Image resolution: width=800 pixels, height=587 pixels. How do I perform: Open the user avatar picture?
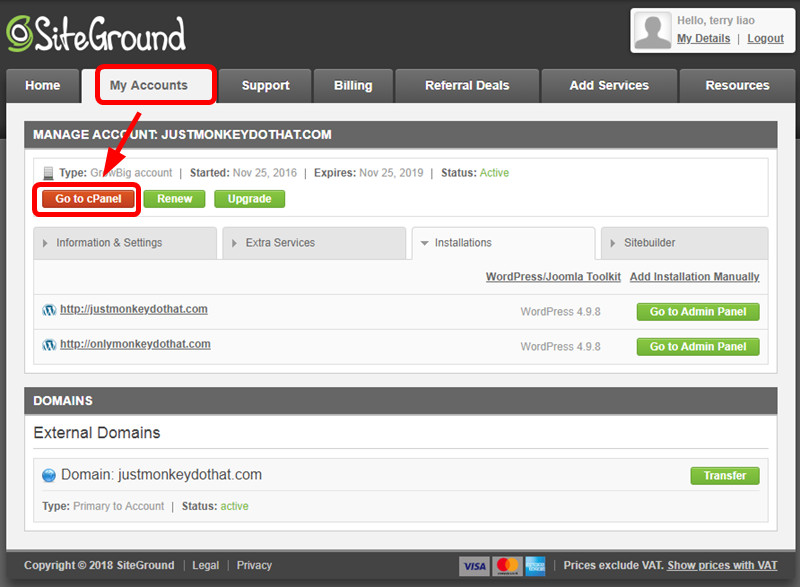pos(652,31)
